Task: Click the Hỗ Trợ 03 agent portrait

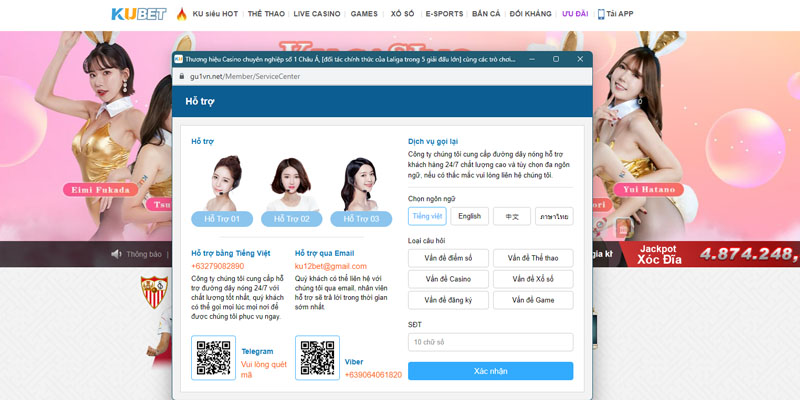Action: pos(360,184)
